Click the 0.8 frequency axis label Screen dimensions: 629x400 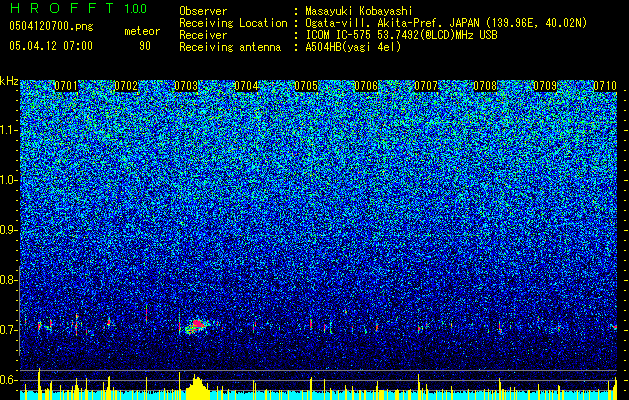7,280
